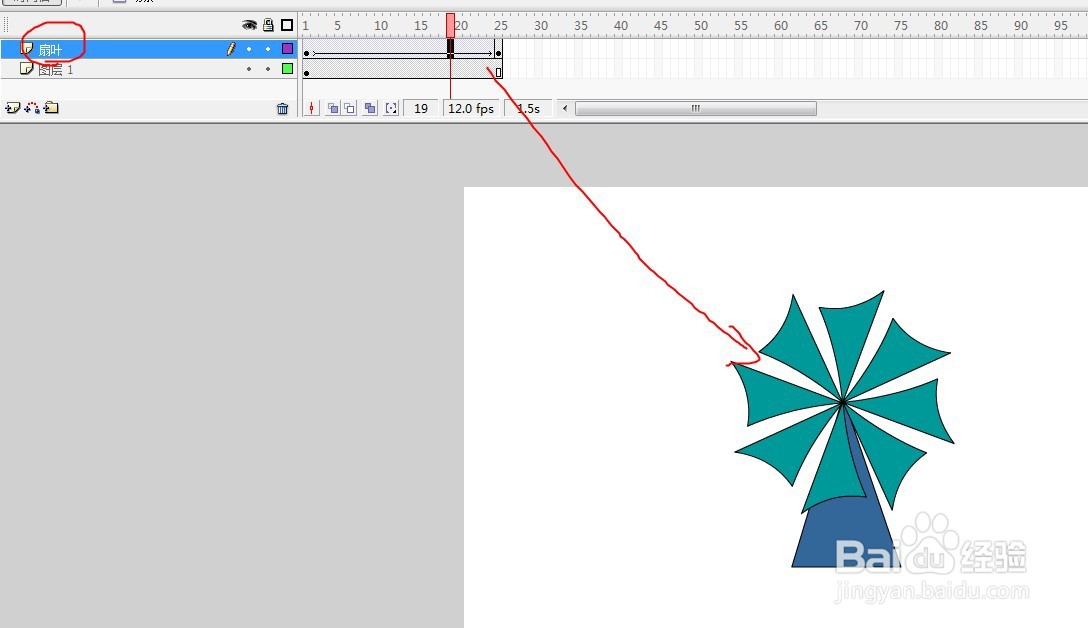Open modify onion markers menu
Image resolution: width=1088 pixels, height=628 pixels.
(391, 108)
